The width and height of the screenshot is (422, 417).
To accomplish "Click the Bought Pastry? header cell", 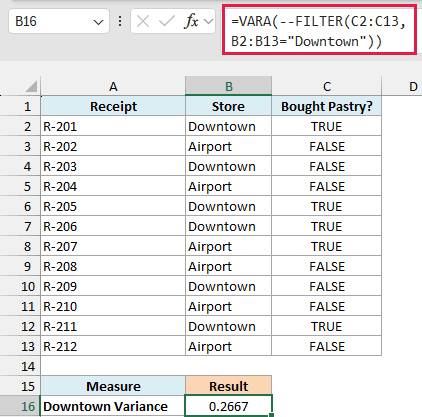I will [x=327, y=106].
